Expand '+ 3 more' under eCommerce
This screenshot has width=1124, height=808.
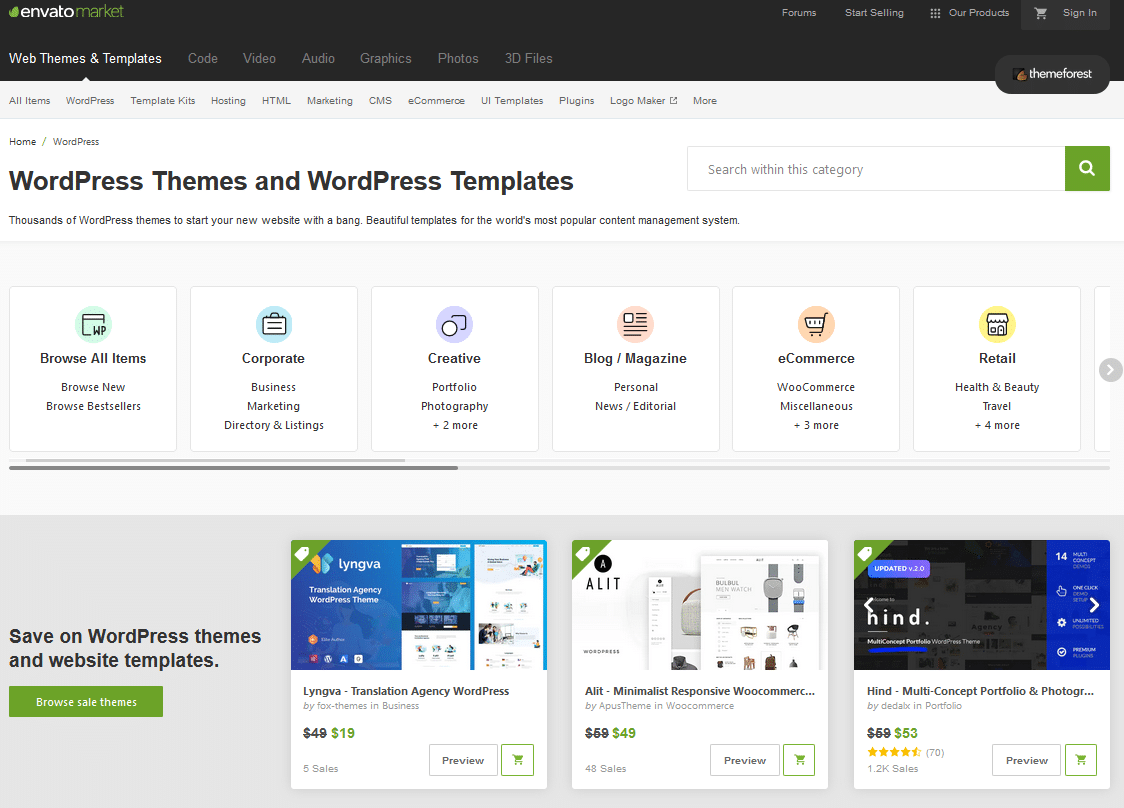pyautogui.click(x=816, y=425)
